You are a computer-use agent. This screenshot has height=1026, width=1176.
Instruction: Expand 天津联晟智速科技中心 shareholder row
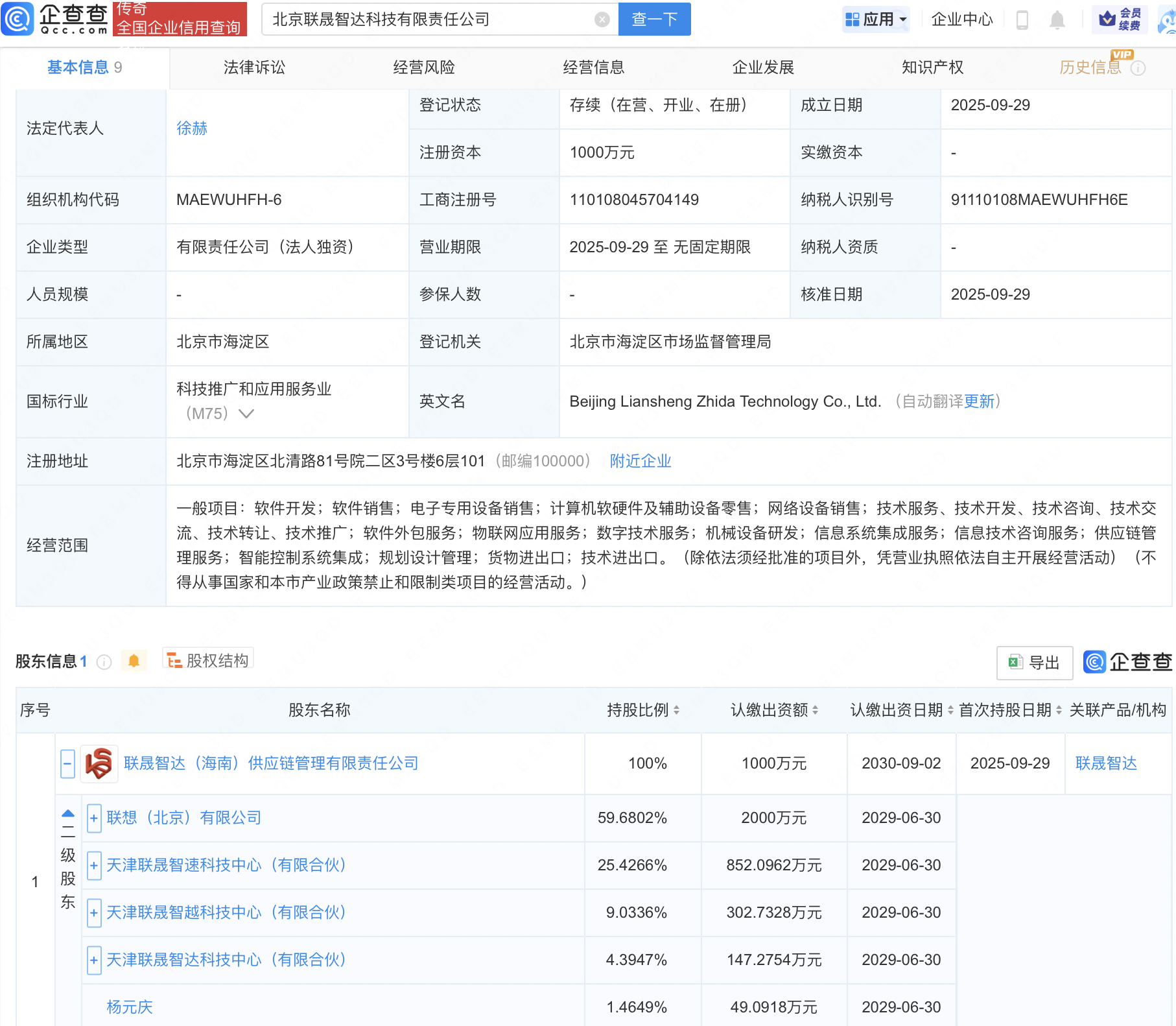[x=94, y=865]
